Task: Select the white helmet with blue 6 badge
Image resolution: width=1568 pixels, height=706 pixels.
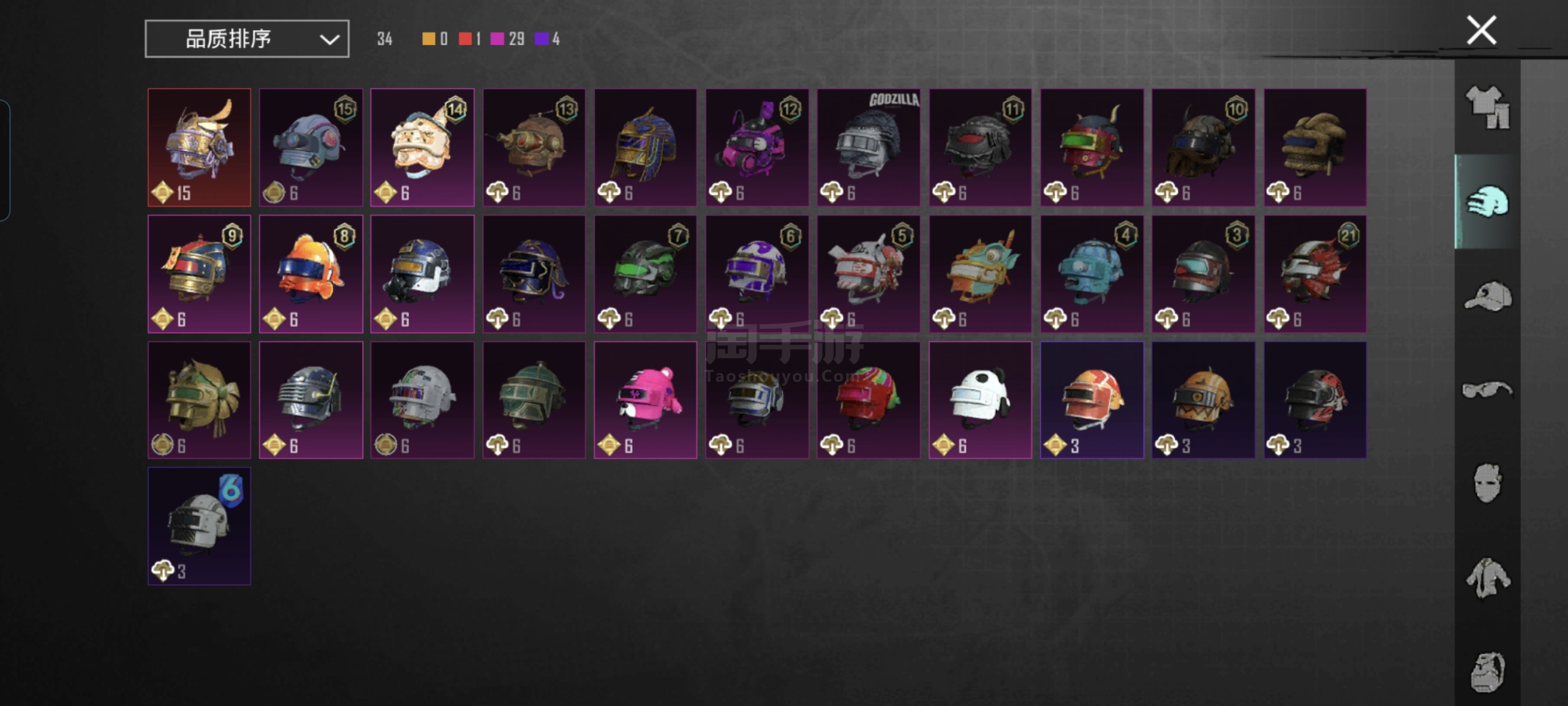Action: coord(199,526)
